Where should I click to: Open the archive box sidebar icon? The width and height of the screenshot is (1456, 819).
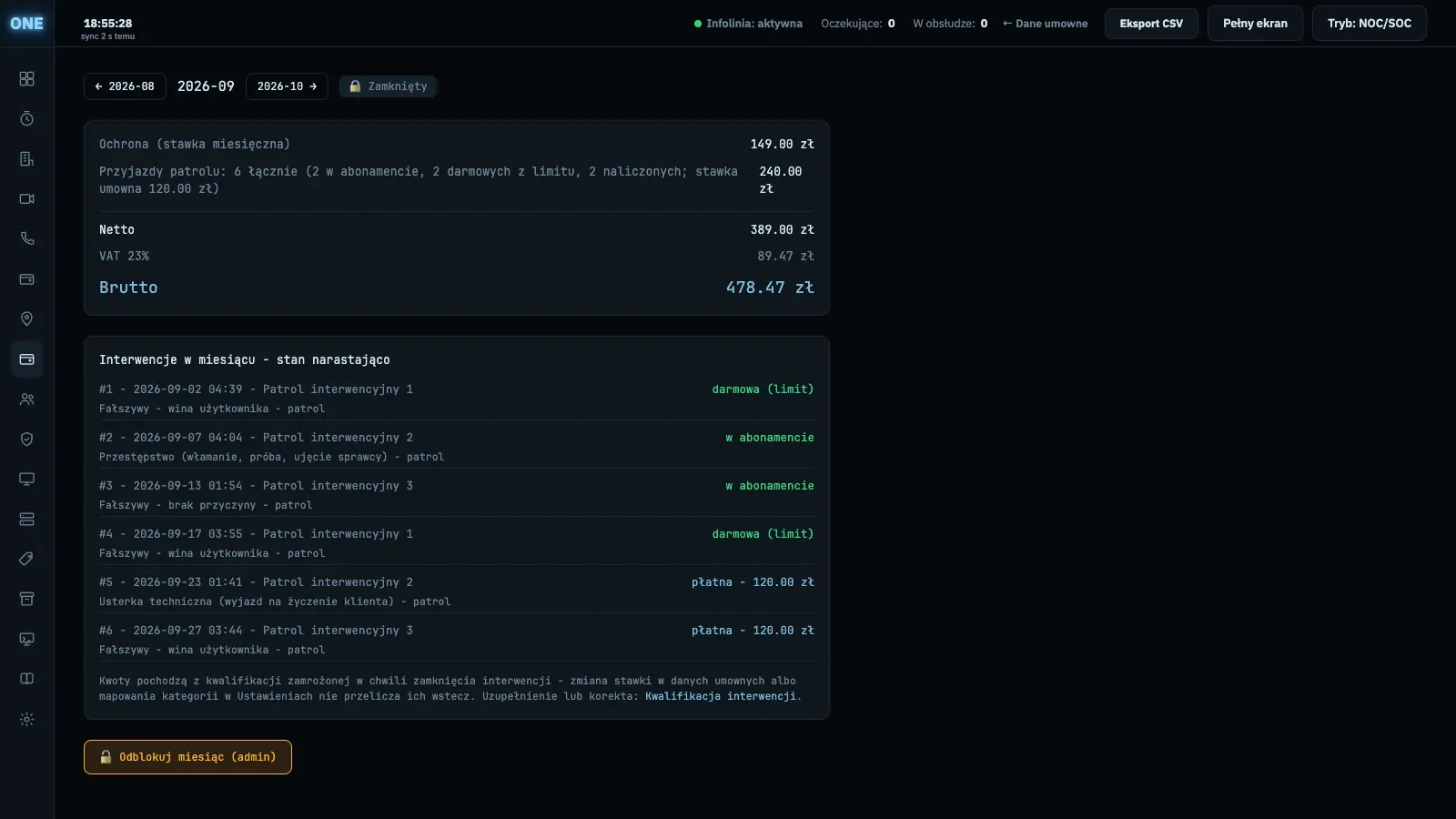click(x=26, y=600)
